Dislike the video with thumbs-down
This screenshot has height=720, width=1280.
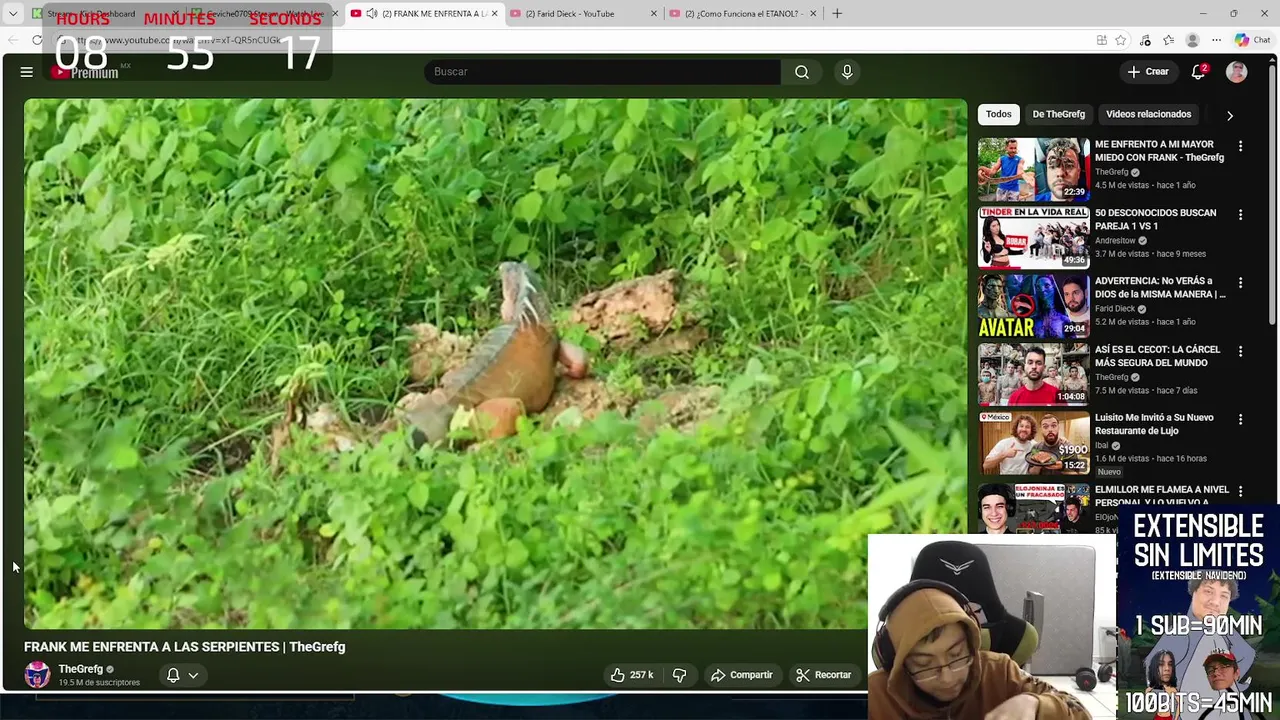[x=679, y=675]
